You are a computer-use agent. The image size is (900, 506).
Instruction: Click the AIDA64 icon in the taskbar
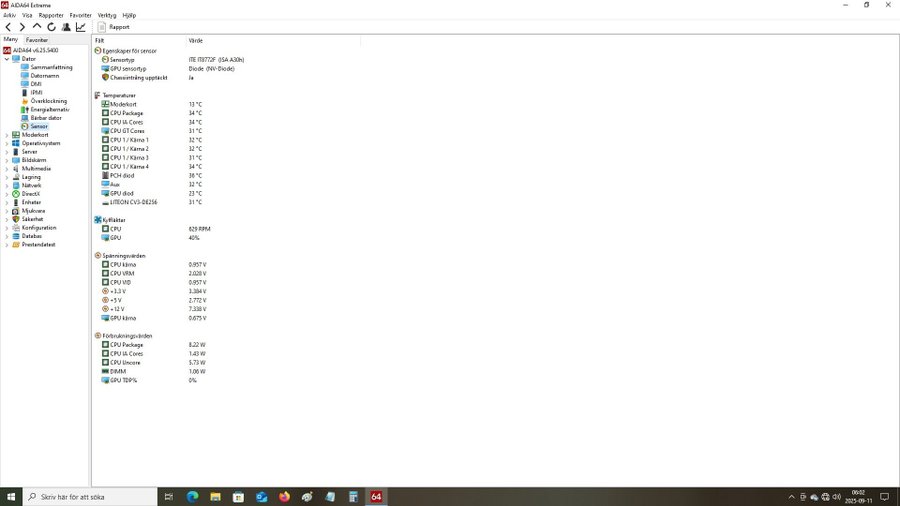(376, 496)
